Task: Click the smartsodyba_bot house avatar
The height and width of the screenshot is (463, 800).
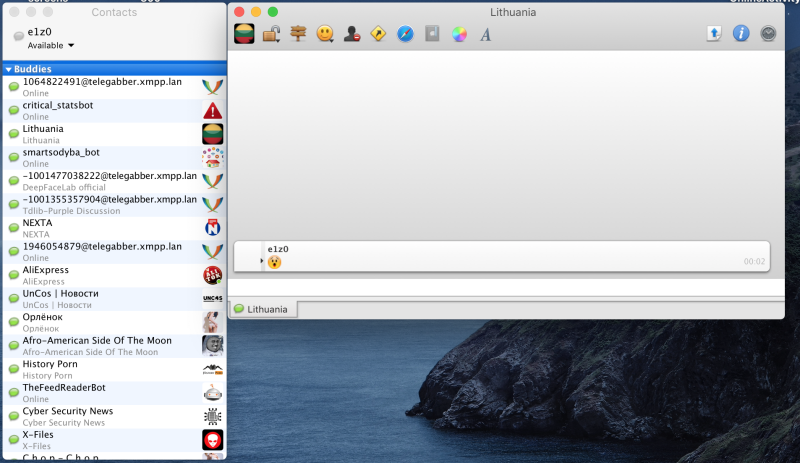Action: [213, 158]
